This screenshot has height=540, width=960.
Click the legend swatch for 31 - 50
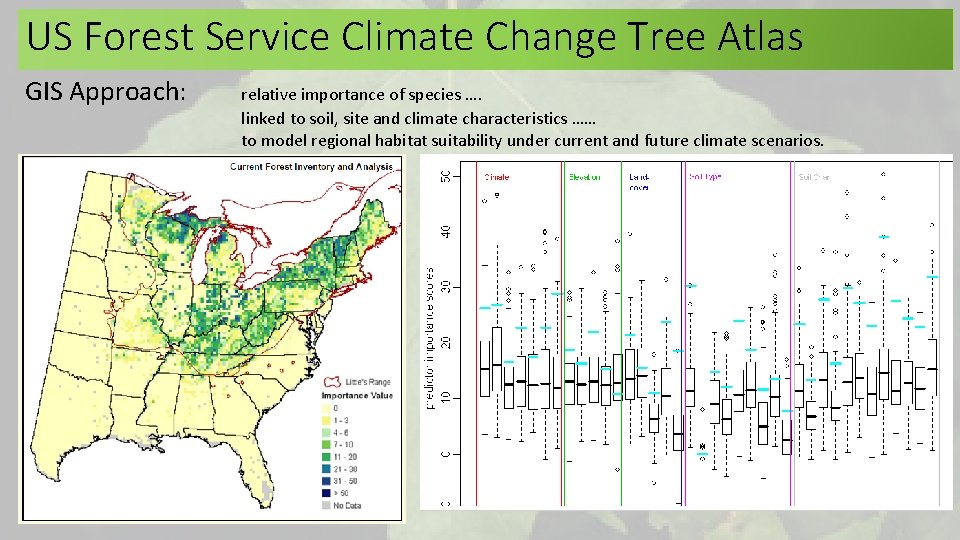pyautogui.click(x=326, y=481)
